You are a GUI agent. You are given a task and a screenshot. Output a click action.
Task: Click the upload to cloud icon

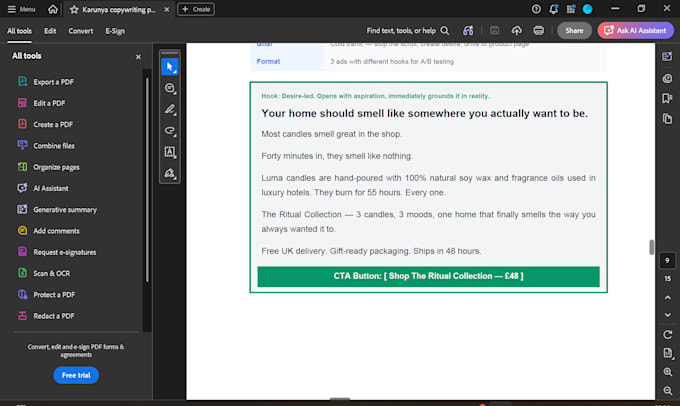(x=517, y=30)
